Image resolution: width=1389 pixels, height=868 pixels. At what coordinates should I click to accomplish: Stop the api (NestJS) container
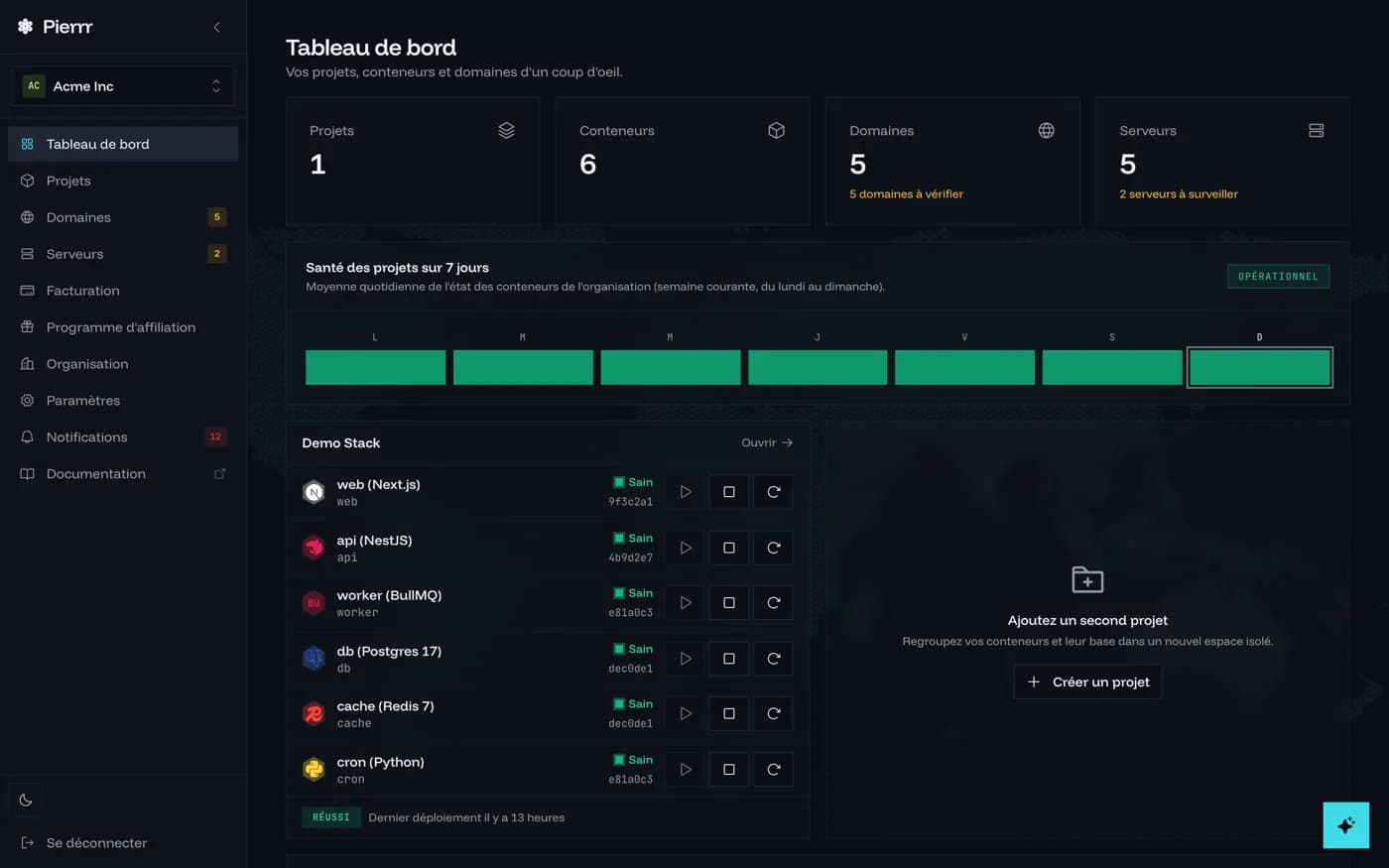coord(729,548)
